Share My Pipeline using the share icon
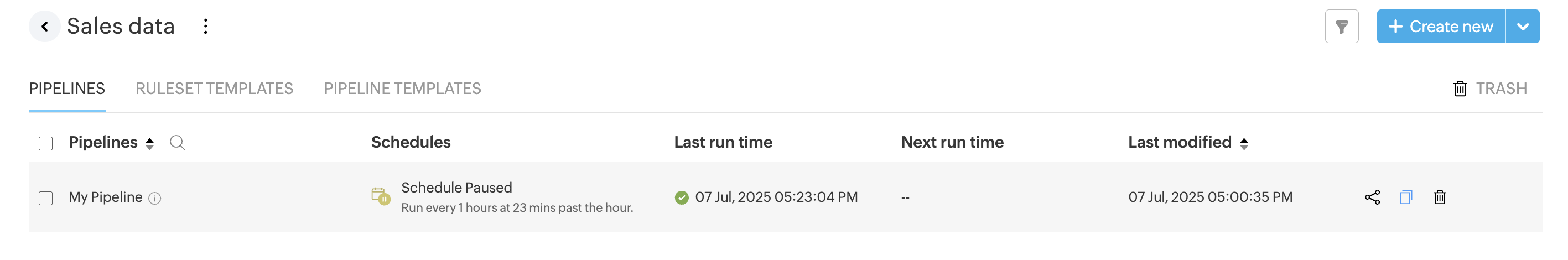The height and width of the screenshot is (260, 1568). point(1372,197)
